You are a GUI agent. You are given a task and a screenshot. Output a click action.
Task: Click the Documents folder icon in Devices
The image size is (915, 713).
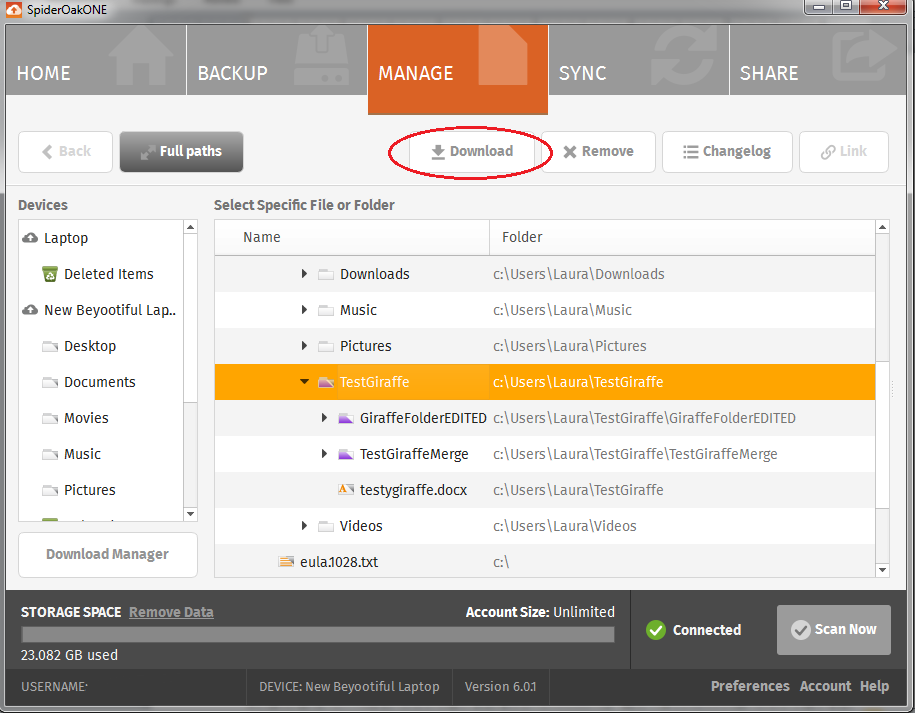(x=50, y=383)
